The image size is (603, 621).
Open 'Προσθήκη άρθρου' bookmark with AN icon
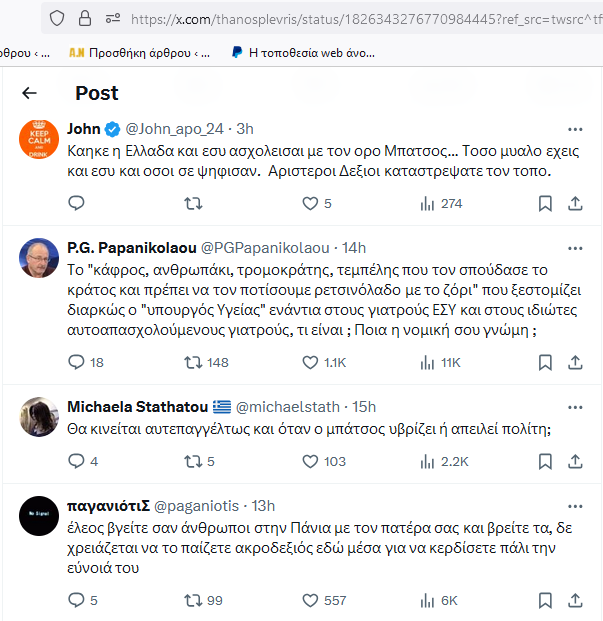[x=139, y=53]
